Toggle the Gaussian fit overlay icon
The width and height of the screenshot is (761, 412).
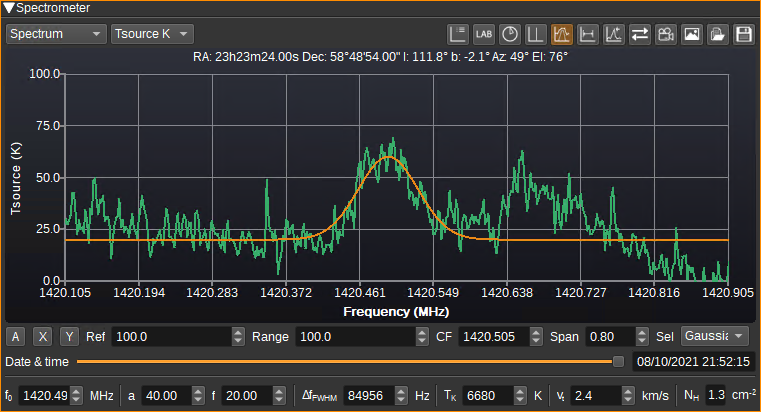click(x=562, y=34)
